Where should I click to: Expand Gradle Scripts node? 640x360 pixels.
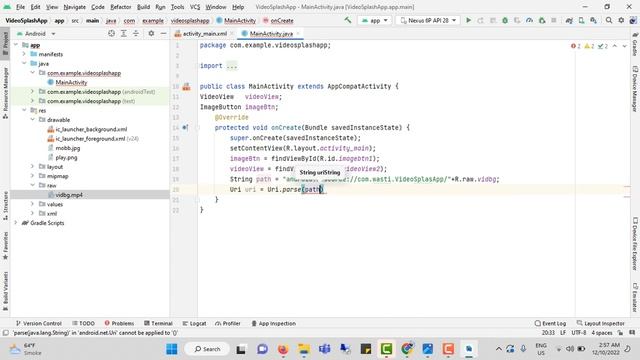point(16,223)
